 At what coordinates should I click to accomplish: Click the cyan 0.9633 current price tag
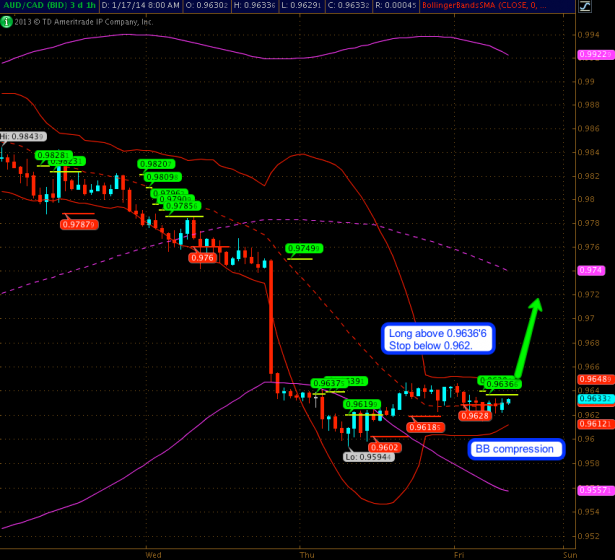click(597, 398)
